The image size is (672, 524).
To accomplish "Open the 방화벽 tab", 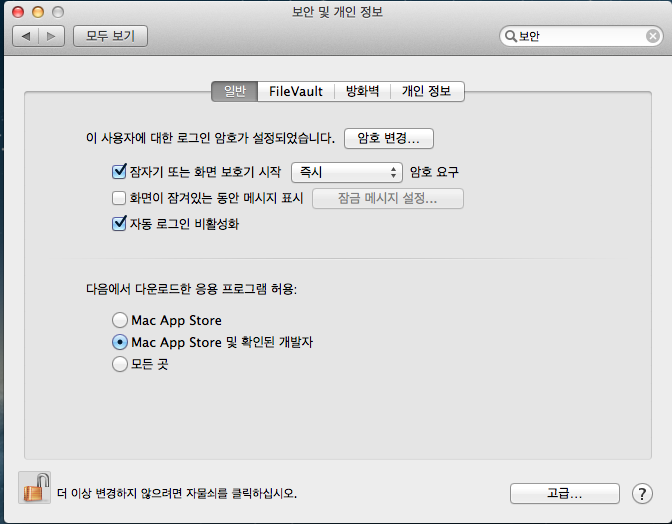I will click(x=362, y=91).
